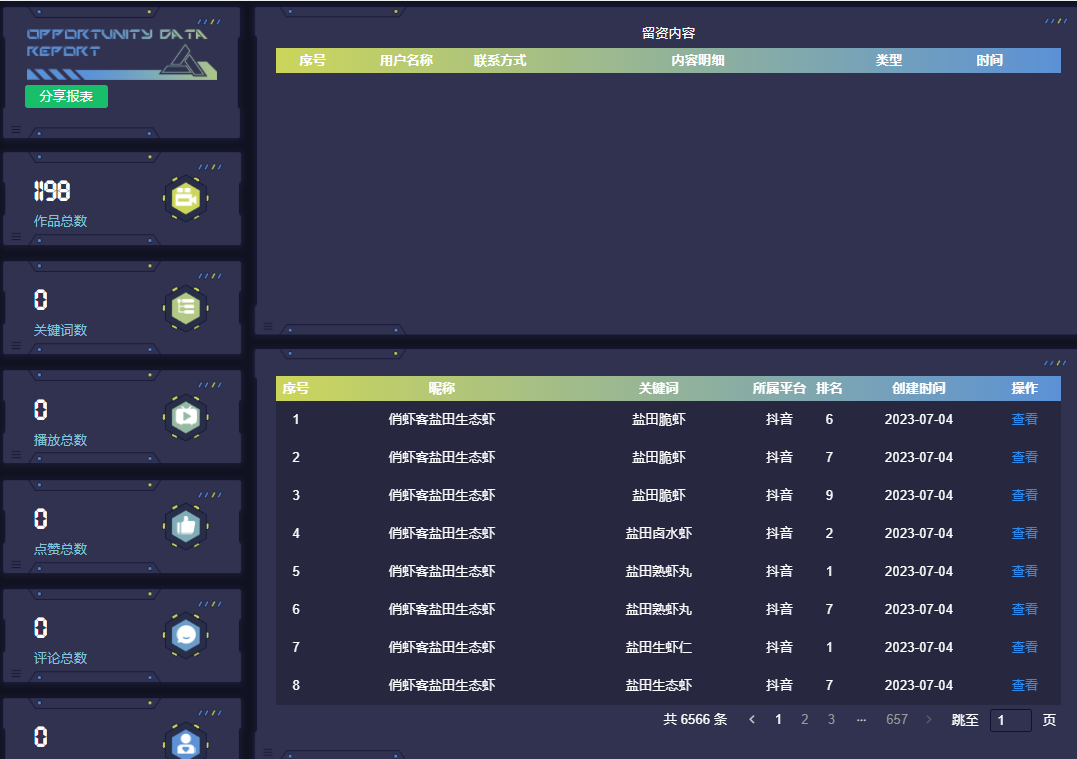The height and width of the screenshot is (759, 1077).
Task: Select page 2 in pagination
Action: tap(804, 719)
